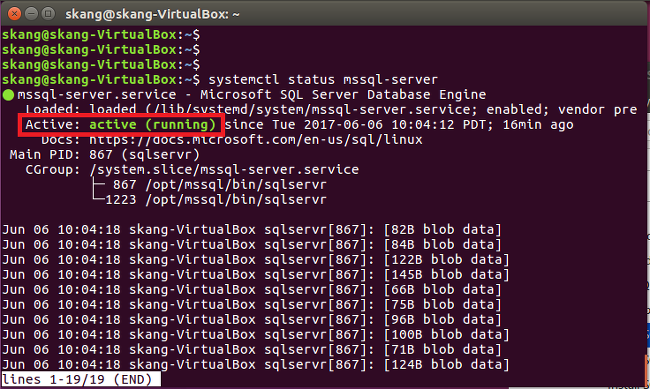The image size is (650, 389).
Task: Select the 867 /opt/mssql/bin/sqlservr process entry
Action: (220, 185)
